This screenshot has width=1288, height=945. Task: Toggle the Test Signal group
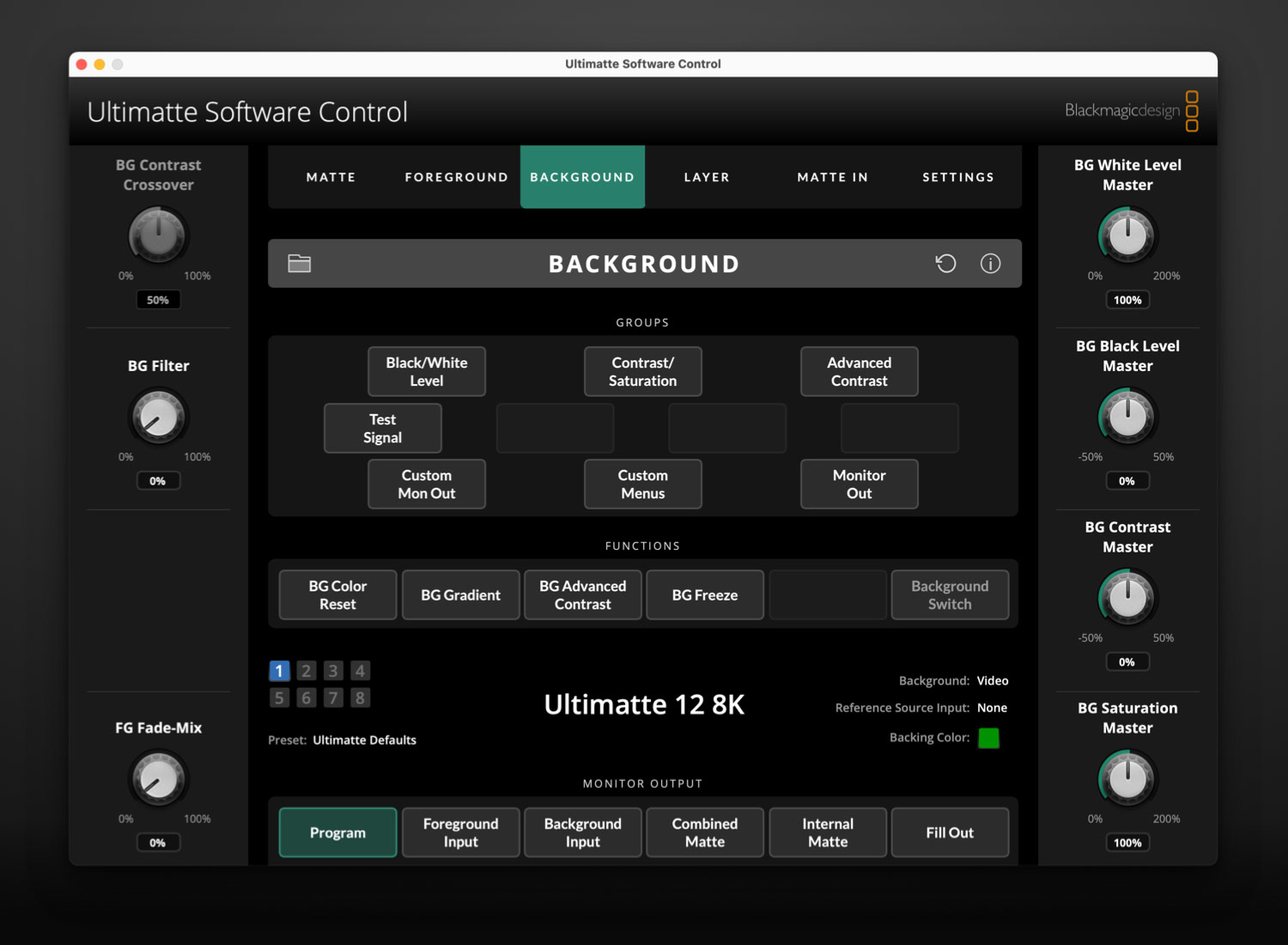(382, 428)
